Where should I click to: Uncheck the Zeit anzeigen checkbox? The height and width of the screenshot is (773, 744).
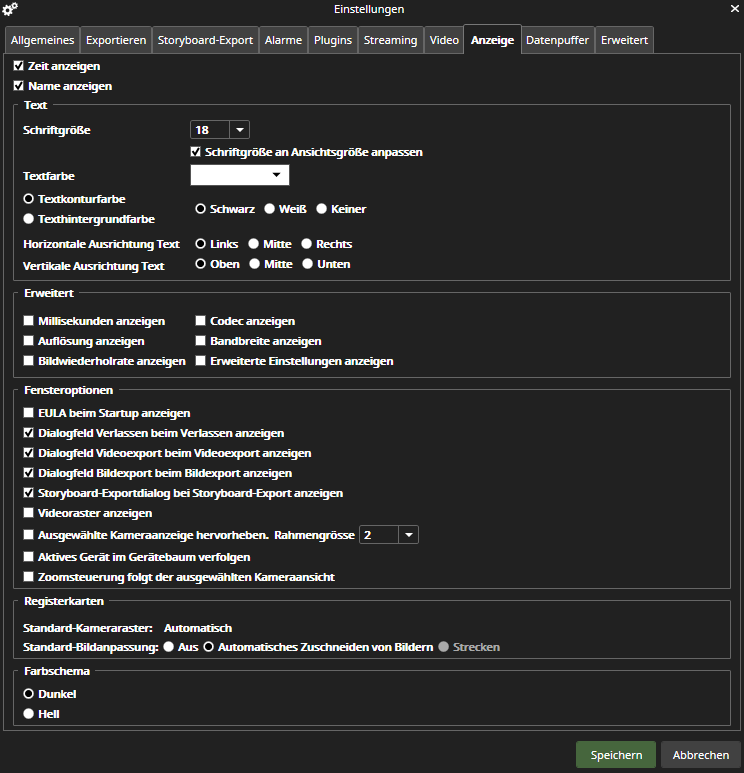click(x=19, y=66)
